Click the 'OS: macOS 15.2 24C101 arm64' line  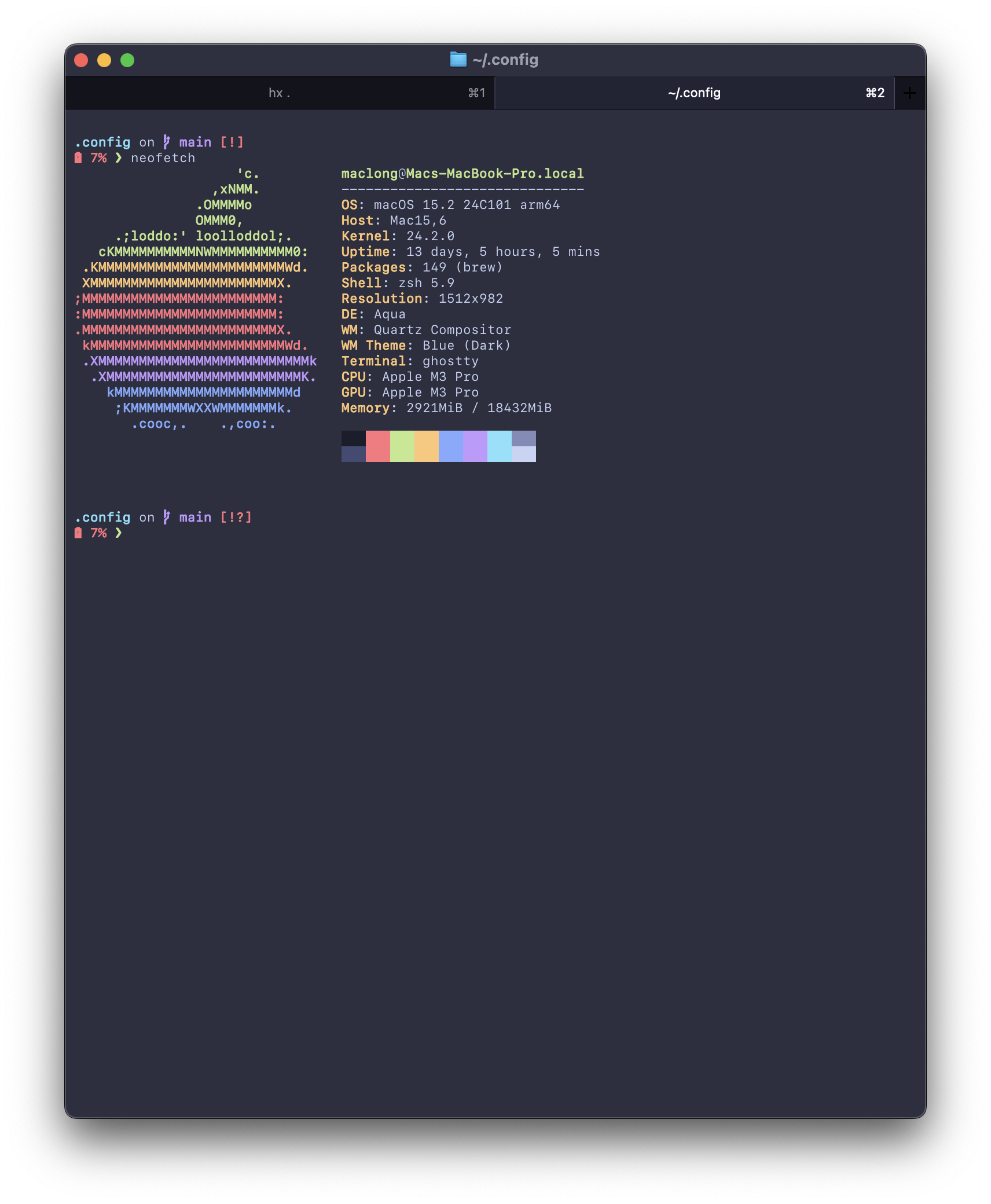[x=450, y=205]
